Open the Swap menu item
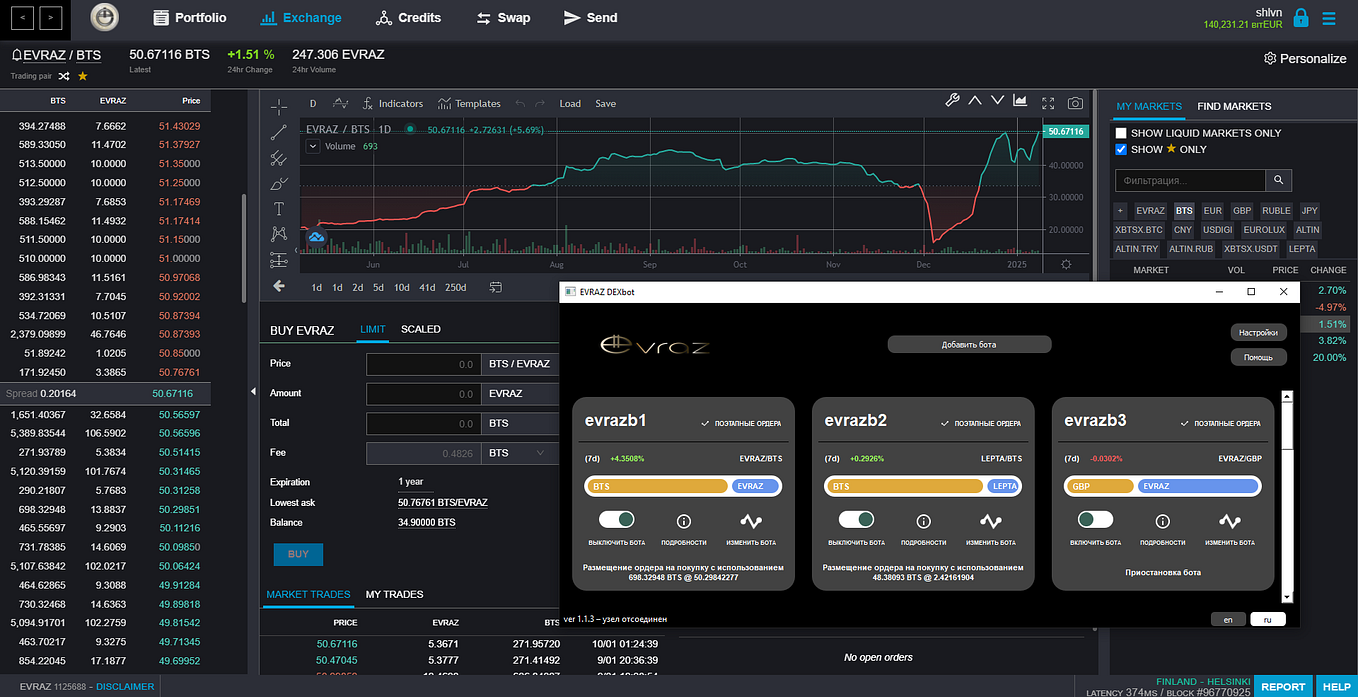The height and width of the screenshot is (697, 1358). click(x=503, y=18)
